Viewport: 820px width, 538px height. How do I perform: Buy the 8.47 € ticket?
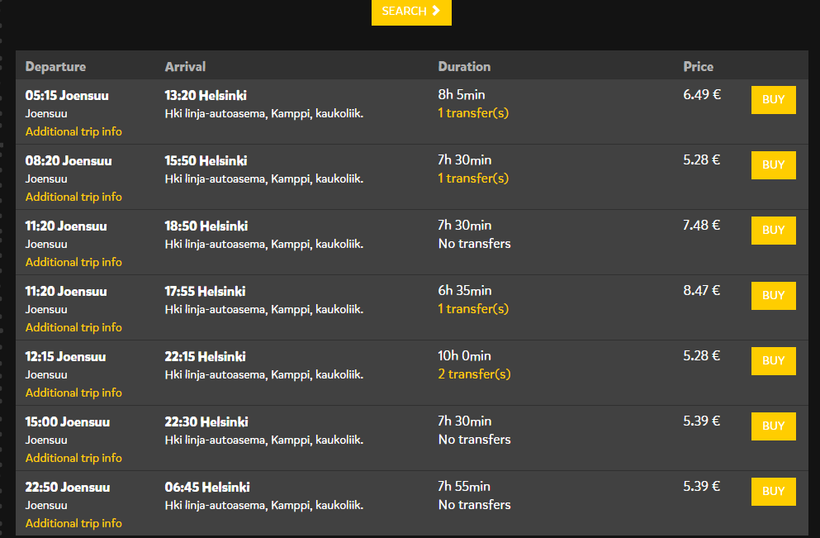point(773,295)
